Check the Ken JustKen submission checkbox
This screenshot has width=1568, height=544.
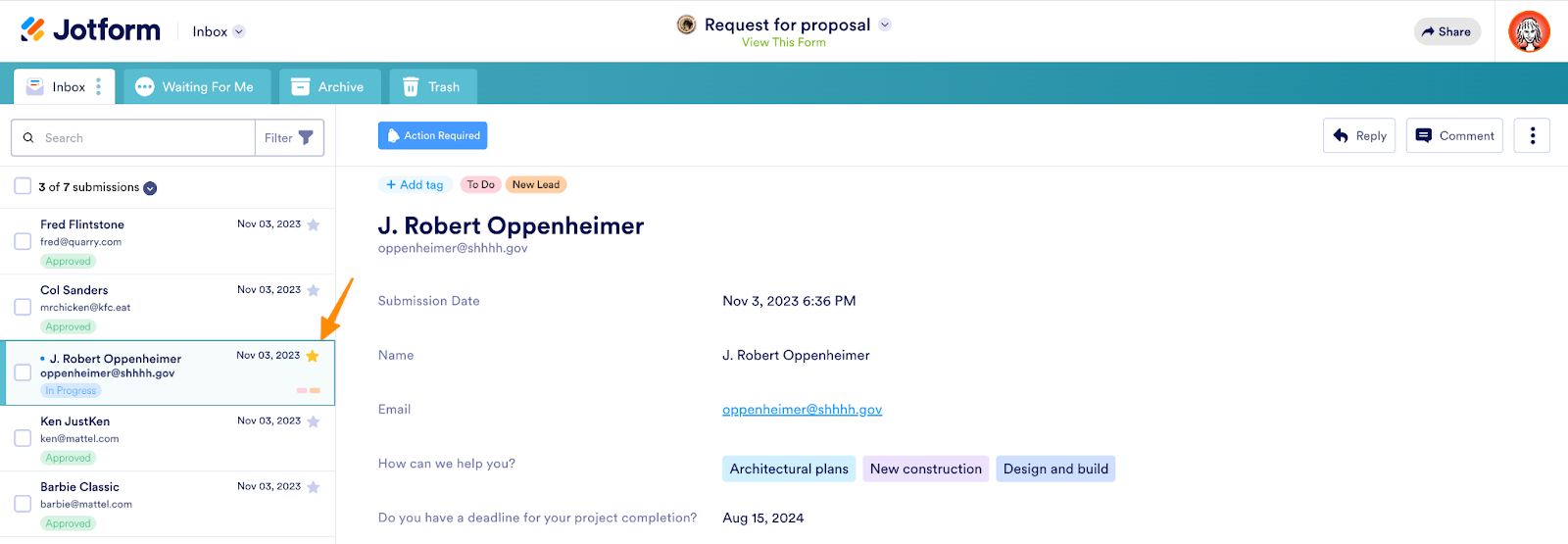pyautogui.click(x=23, y=438)
